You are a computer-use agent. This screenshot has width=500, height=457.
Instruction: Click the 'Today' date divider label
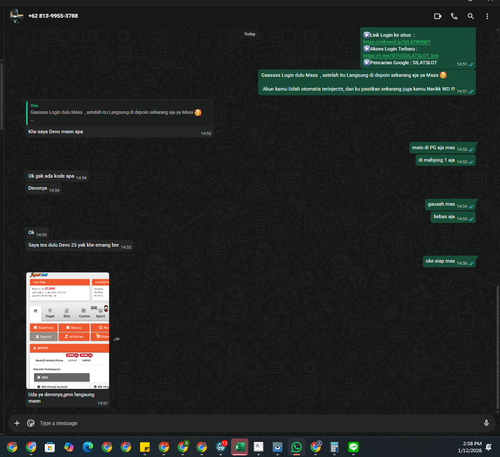pos(250,34)
